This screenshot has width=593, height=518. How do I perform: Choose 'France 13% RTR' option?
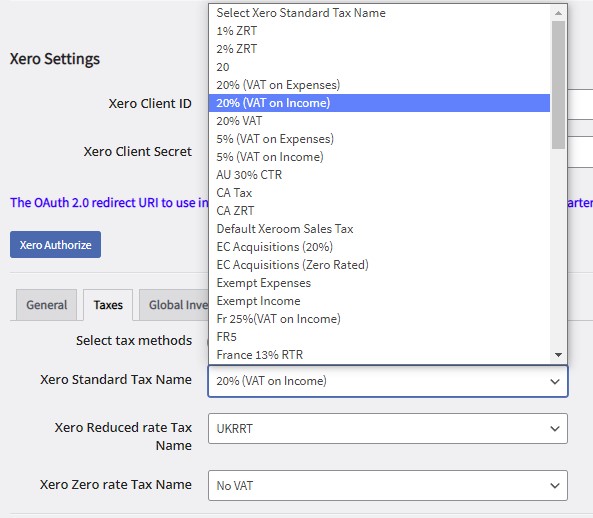pyautogui.click(x=379, y=355)
